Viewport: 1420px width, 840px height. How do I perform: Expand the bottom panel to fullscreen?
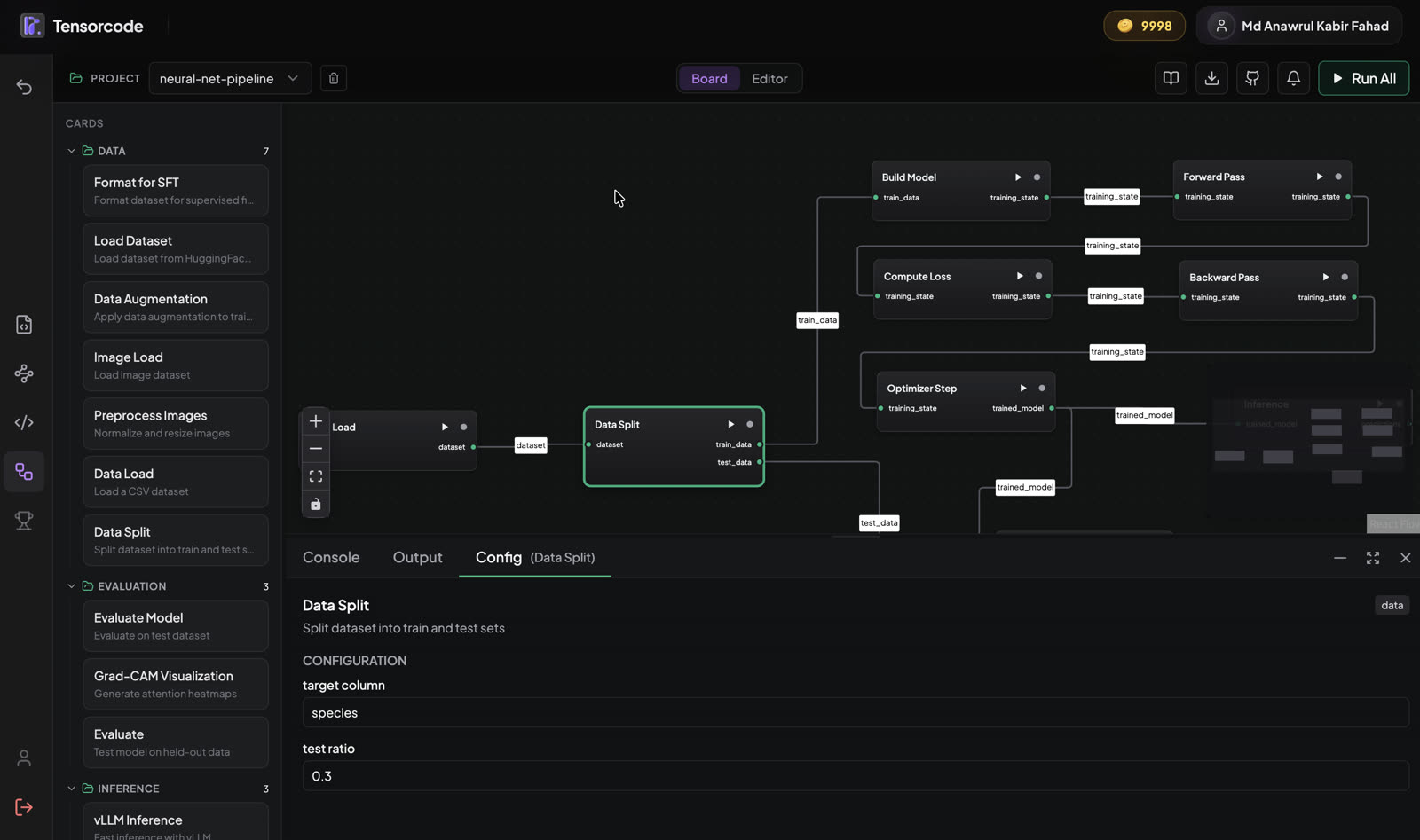click(x=1373, y=558)
